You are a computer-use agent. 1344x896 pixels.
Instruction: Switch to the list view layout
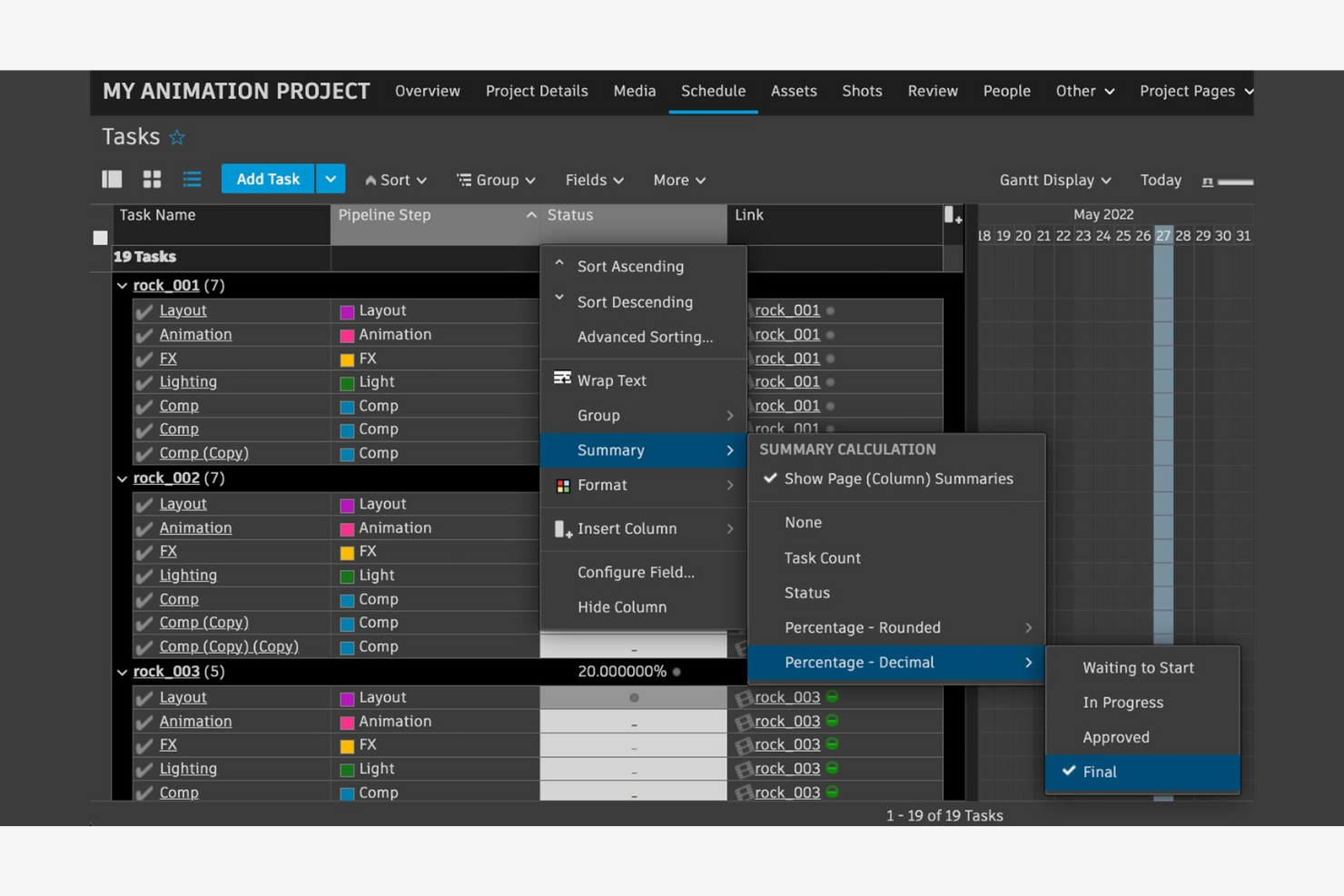coord(192,179)
